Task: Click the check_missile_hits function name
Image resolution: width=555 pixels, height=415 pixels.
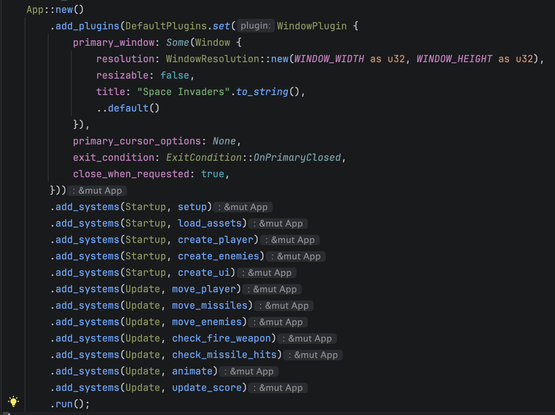Action: [x=224, y=354]
